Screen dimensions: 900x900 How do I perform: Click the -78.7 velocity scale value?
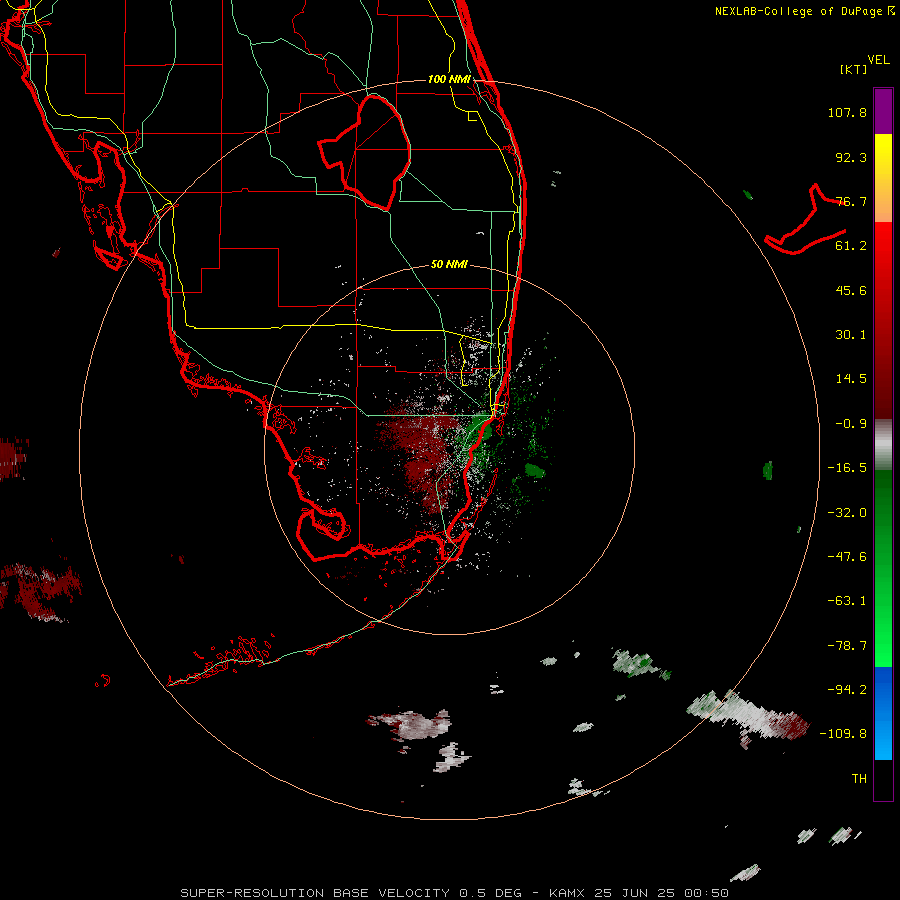point(847,646)
